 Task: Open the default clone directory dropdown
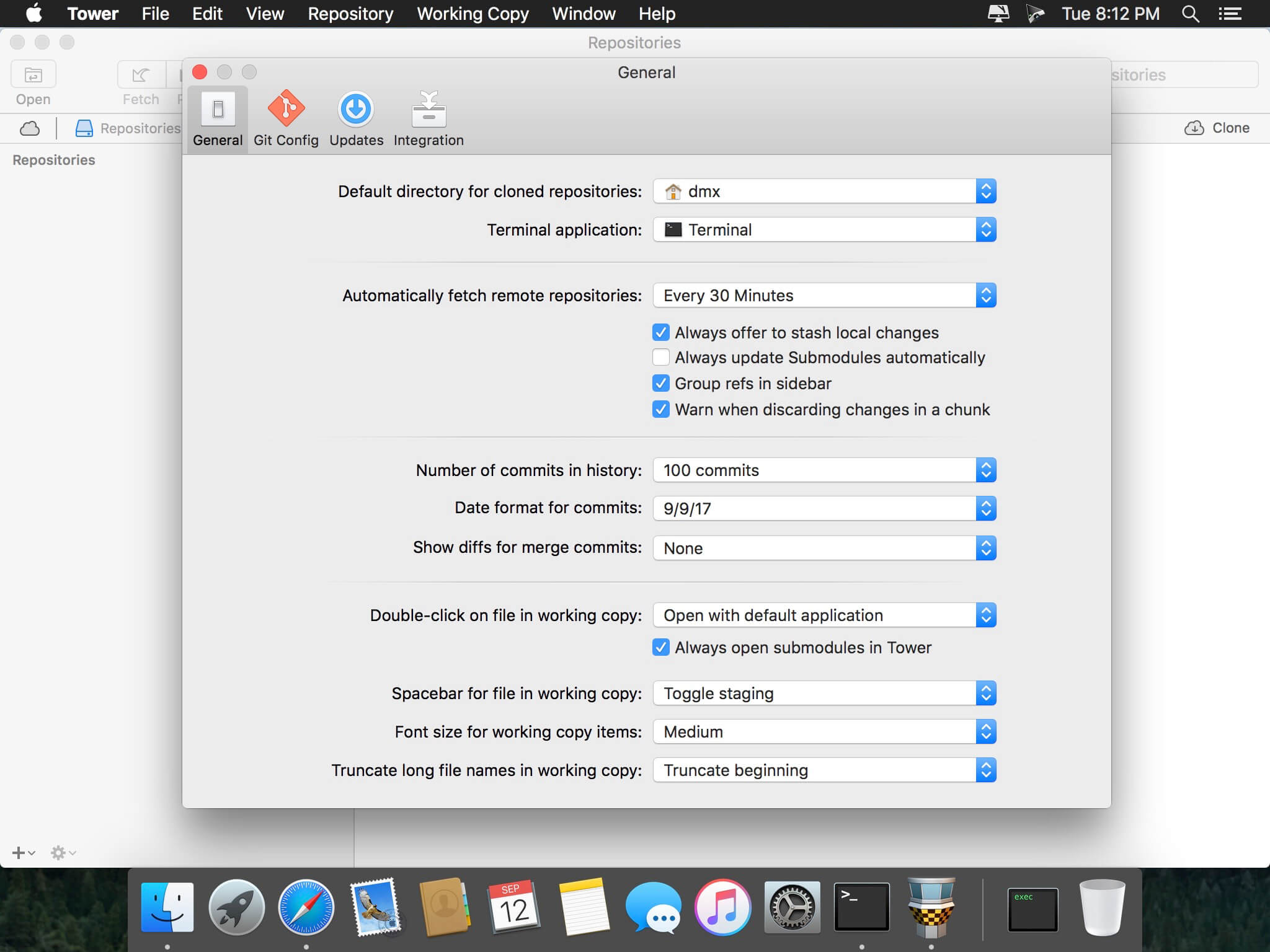click(x=824, y=192)
